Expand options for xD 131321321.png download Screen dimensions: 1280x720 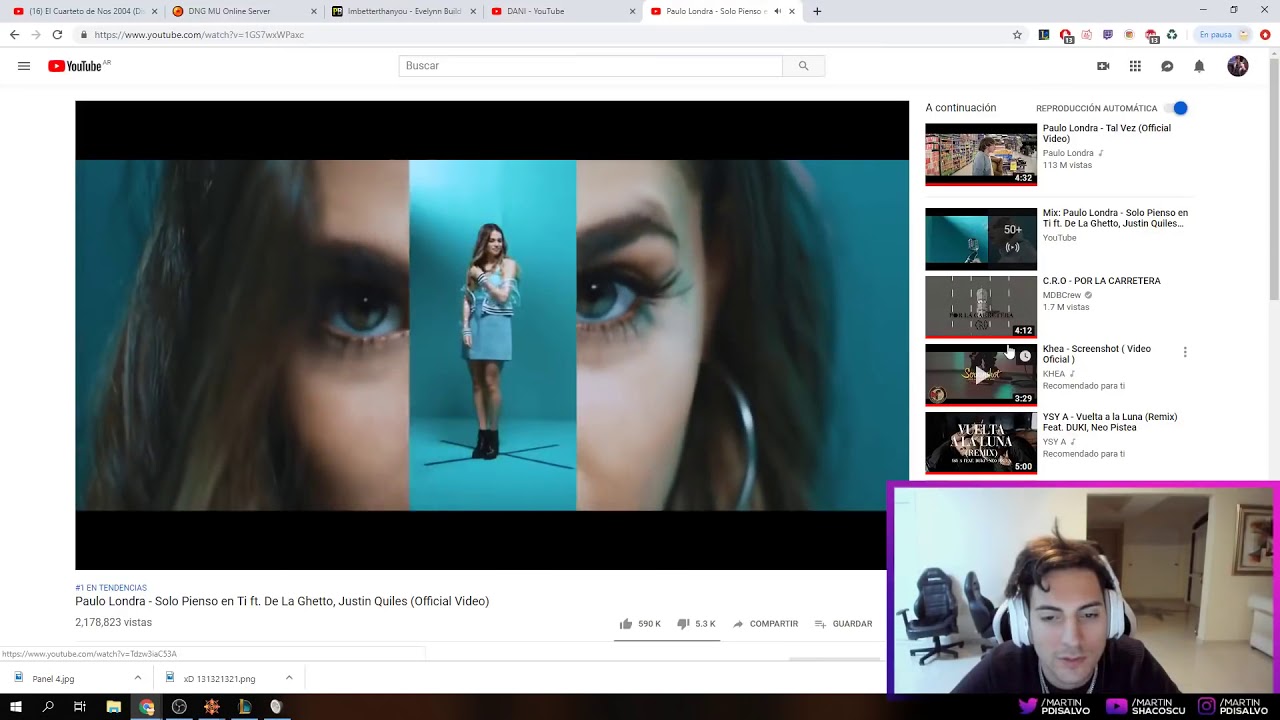pos(289,678)
